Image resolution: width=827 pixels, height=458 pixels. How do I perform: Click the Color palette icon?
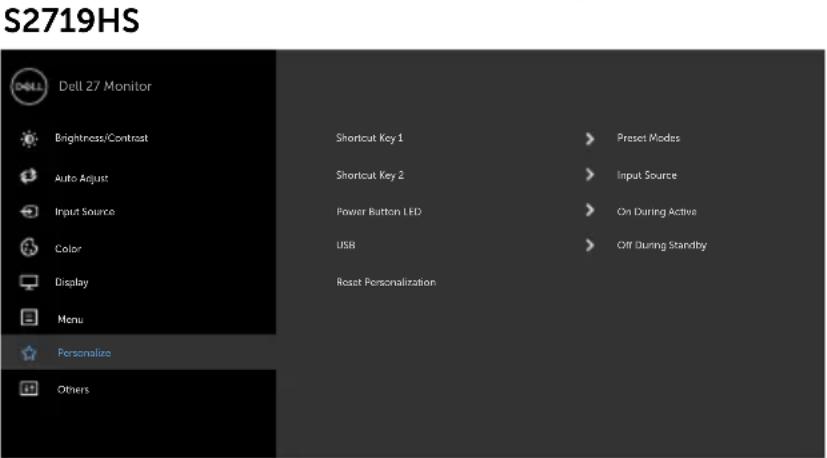[28, 247]
